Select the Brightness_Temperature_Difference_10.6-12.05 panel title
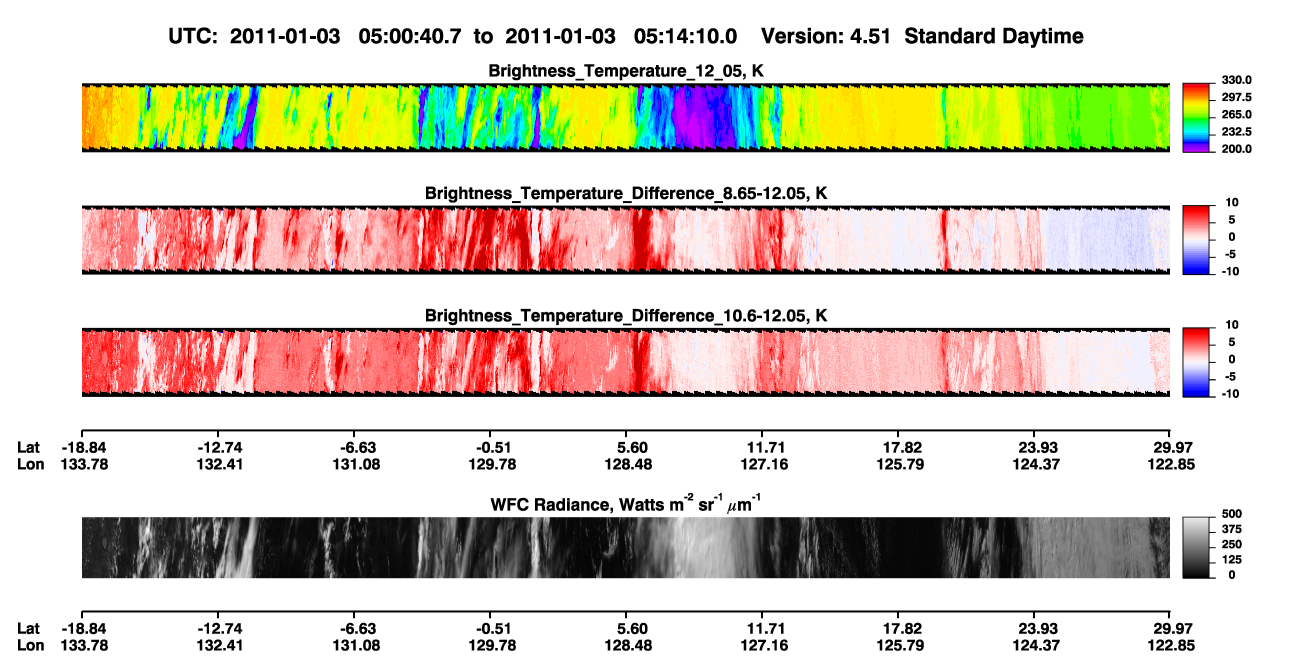Image resolution: width=1300 pixels, height=667 pixels. pos(625,315)
